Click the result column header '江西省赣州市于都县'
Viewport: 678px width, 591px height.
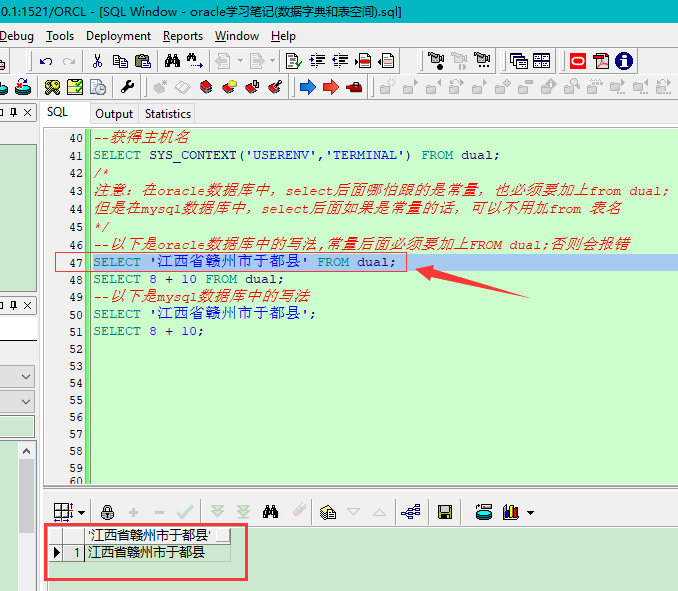click(158, 536)
